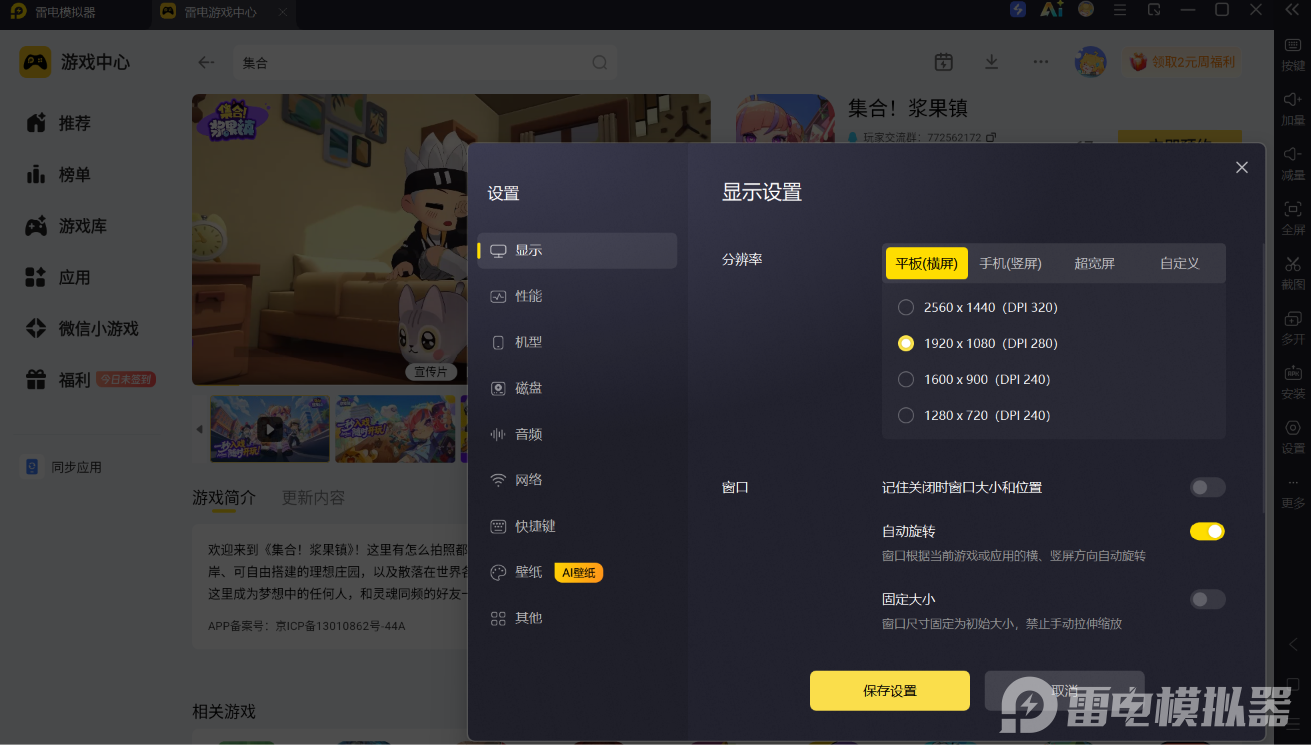1311x745 pixels.
Task: Select the second screenshot thumbnail
Action: coord(395,429)
